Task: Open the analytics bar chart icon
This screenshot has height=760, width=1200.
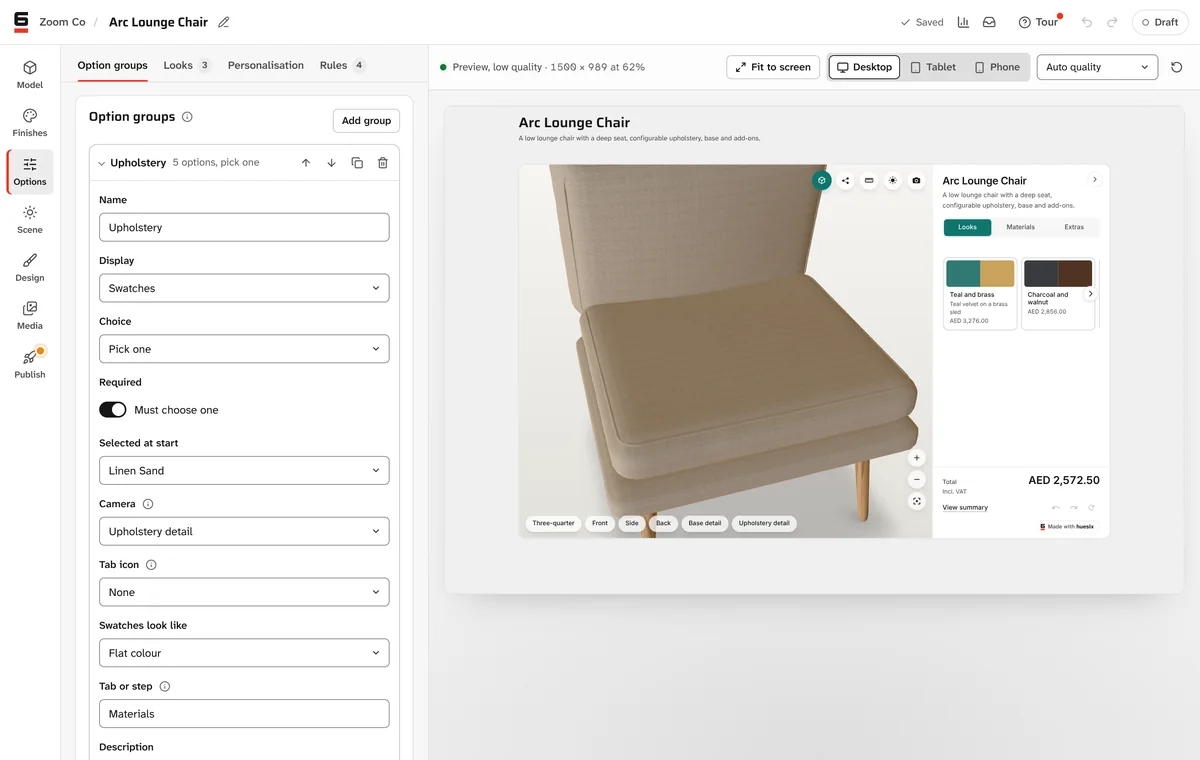Action: (963, 22)
